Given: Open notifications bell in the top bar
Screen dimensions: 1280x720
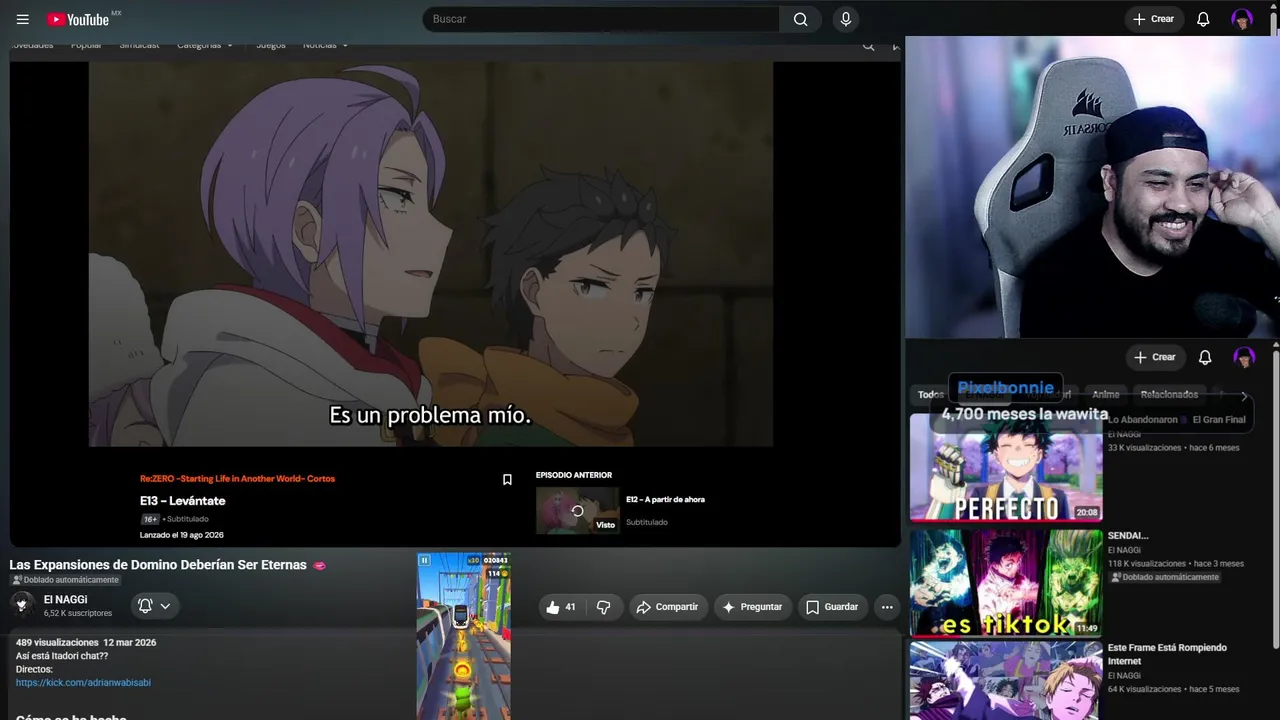Looking at the screenshot, I should [1204, 19].
